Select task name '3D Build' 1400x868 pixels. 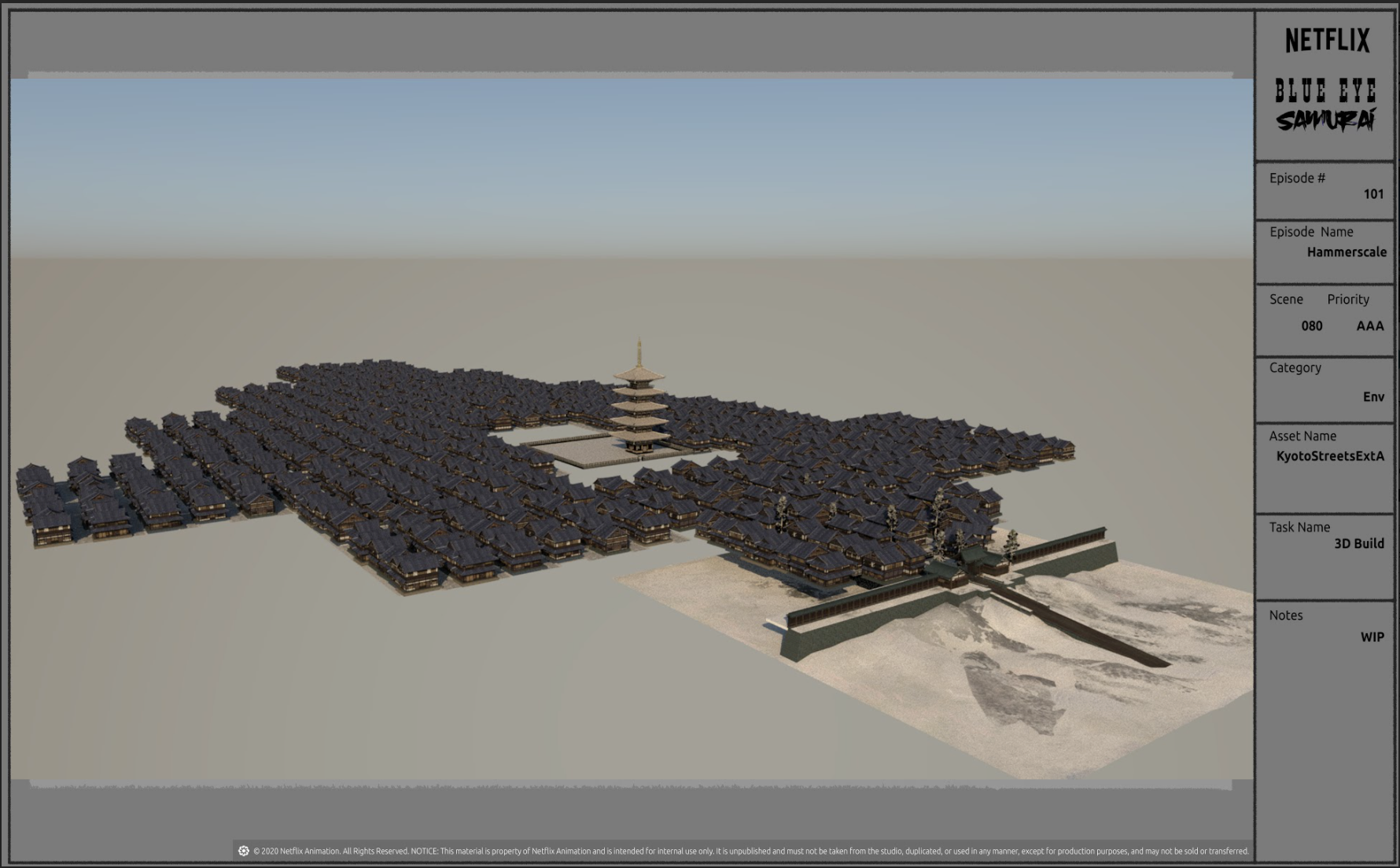[1358, 543]
